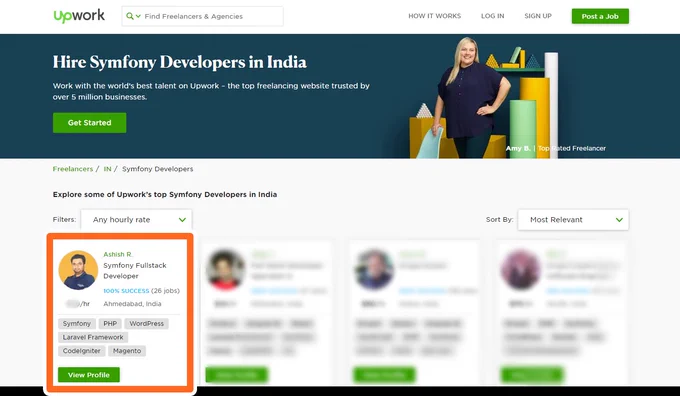The image size is (680, 396).
Task: Go to LOG IN
Action: (493, 16)
